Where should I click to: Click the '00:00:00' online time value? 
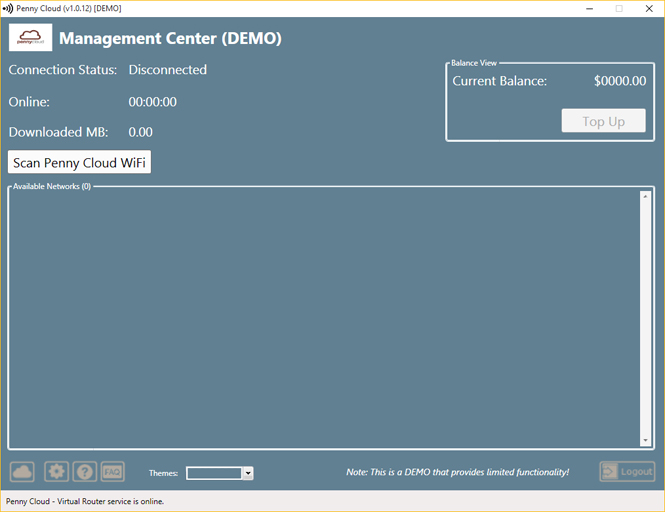153,102
